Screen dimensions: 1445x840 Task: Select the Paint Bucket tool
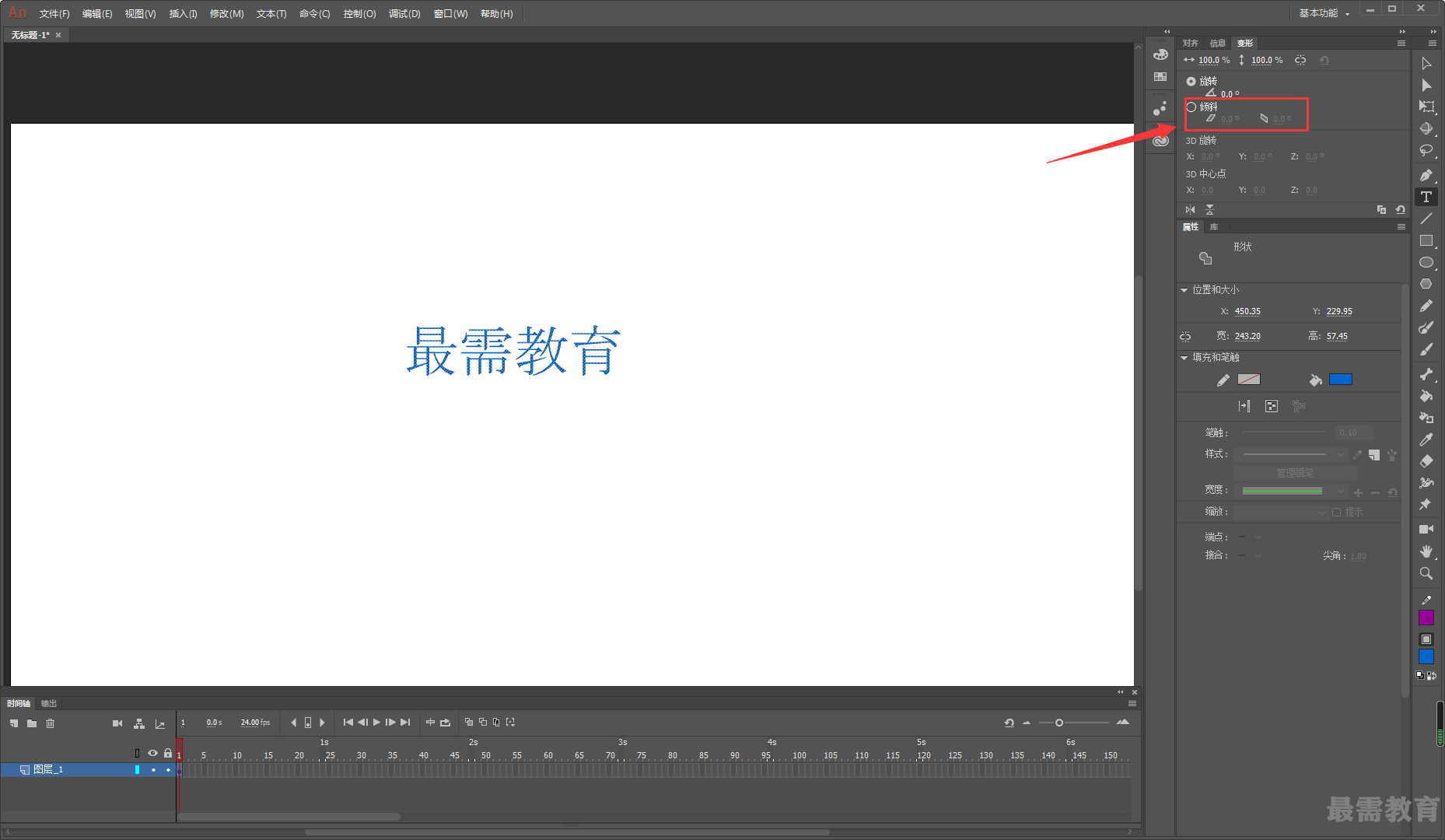[1426, 397]
